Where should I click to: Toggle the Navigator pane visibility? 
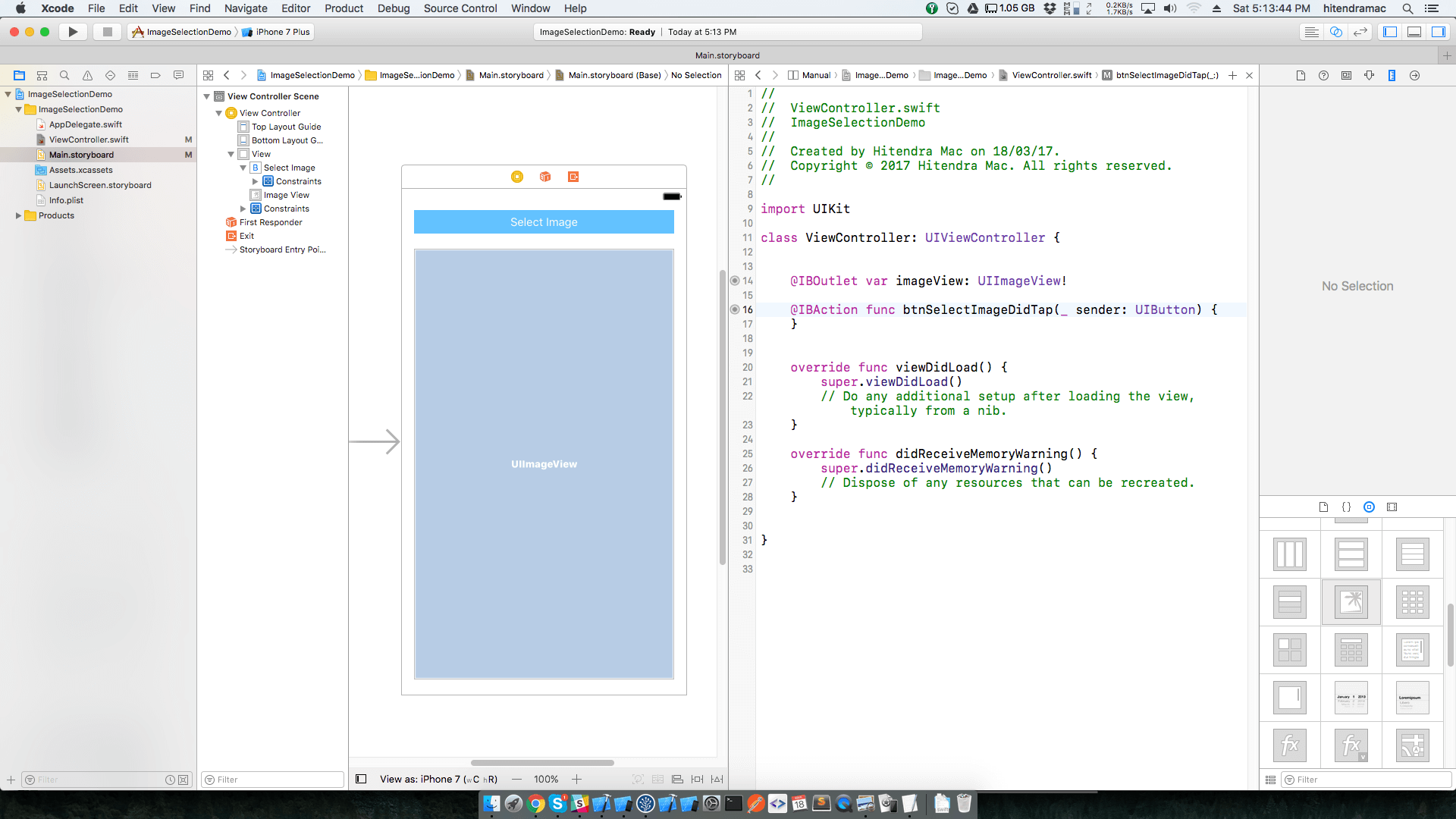coord(1390,32)
